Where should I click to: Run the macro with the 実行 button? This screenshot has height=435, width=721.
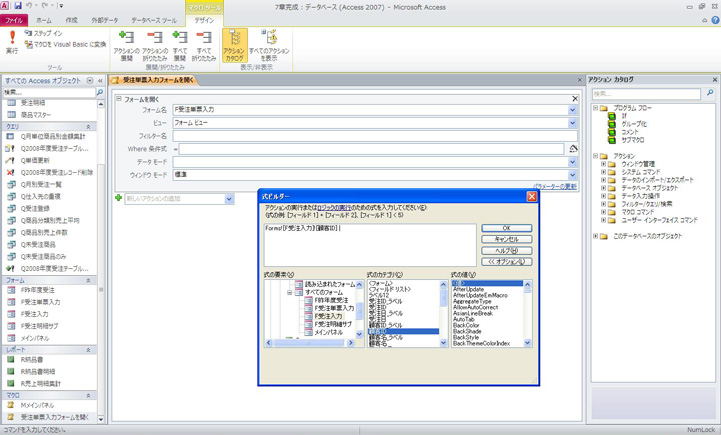(12, 42)
